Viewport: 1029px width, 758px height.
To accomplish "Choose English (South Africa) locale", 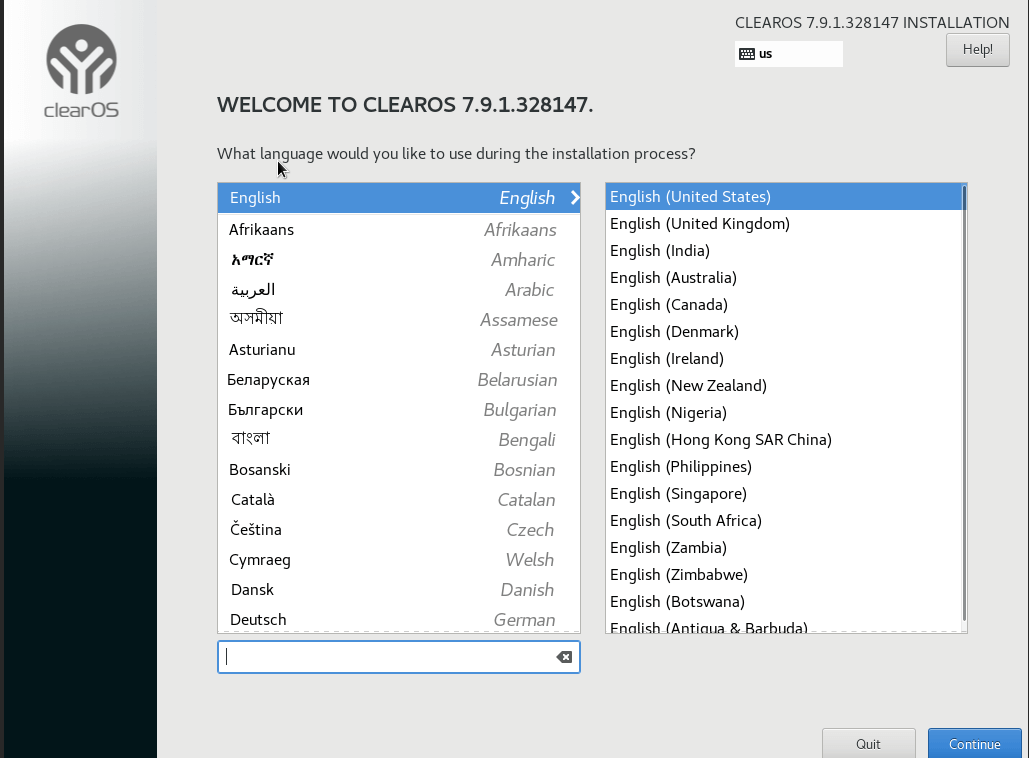I will pos(685,520).
